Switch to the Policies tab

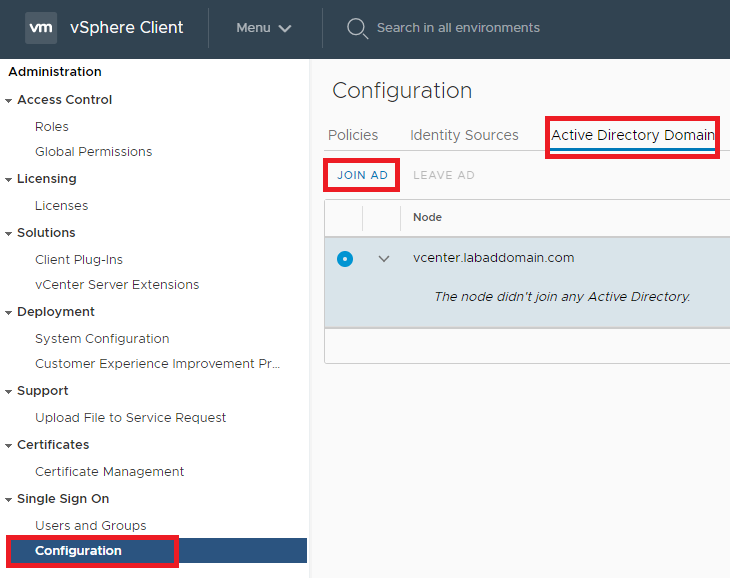pyautogui.click(x=353, y=135)
